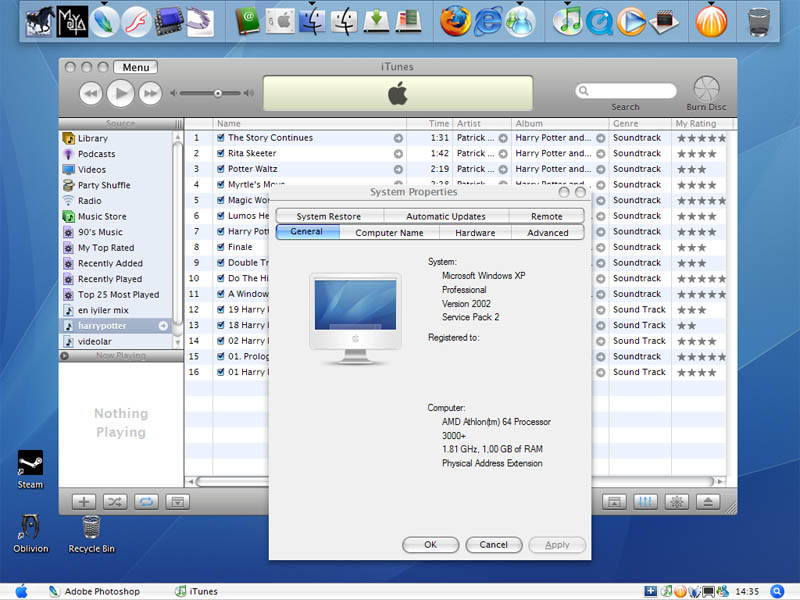Collapse the Now Playing artwork pane
The height and width of the screenshot is (600, 800).
point(64,356)
